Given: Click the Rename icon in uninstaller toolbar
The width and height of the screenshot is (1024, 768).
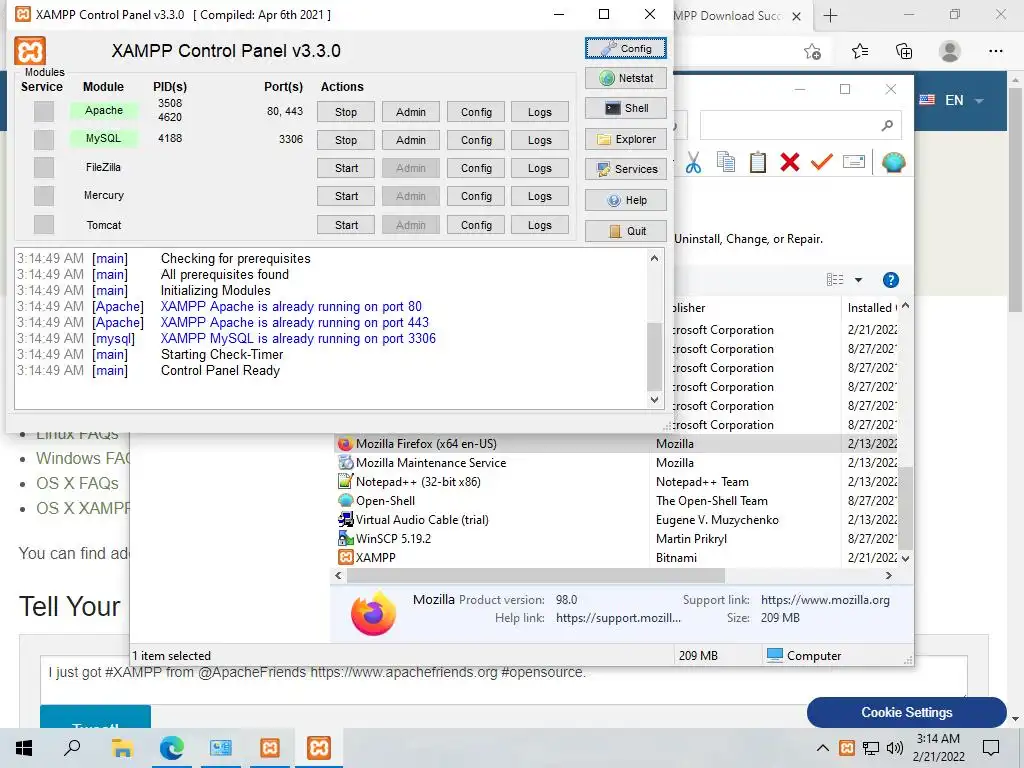Looking at the screenshot, I should pyautogui.click(x=854, y=161).
